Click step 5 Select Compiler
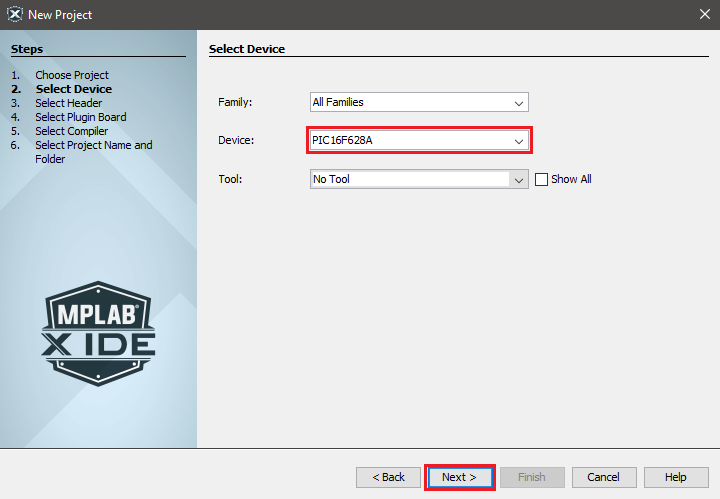The height and width of the screenshot is (499, 720). click(71, 131)
